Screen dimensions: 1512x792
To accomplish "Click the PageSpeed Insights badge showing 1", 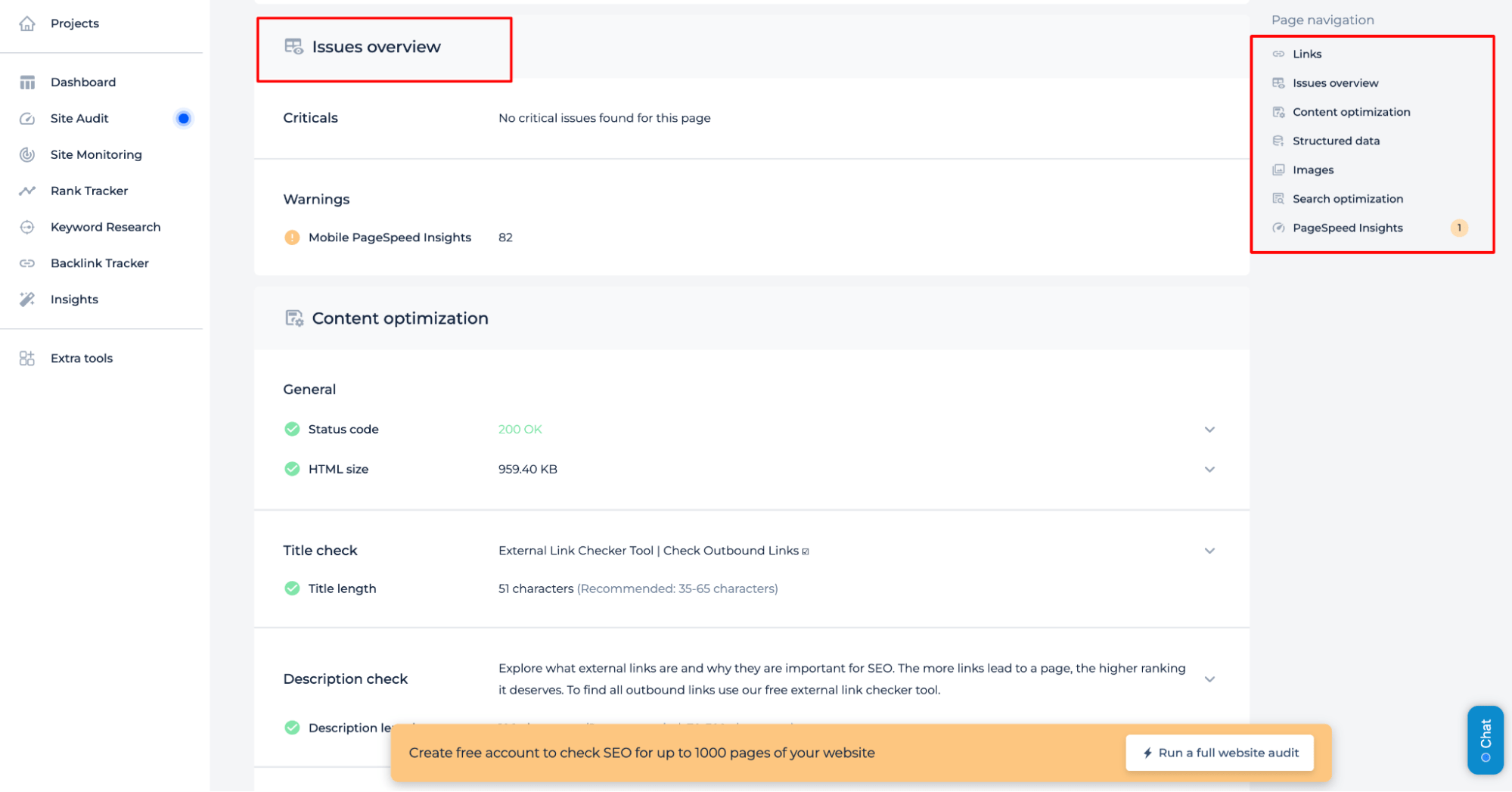I will [x=1458, y=228].
